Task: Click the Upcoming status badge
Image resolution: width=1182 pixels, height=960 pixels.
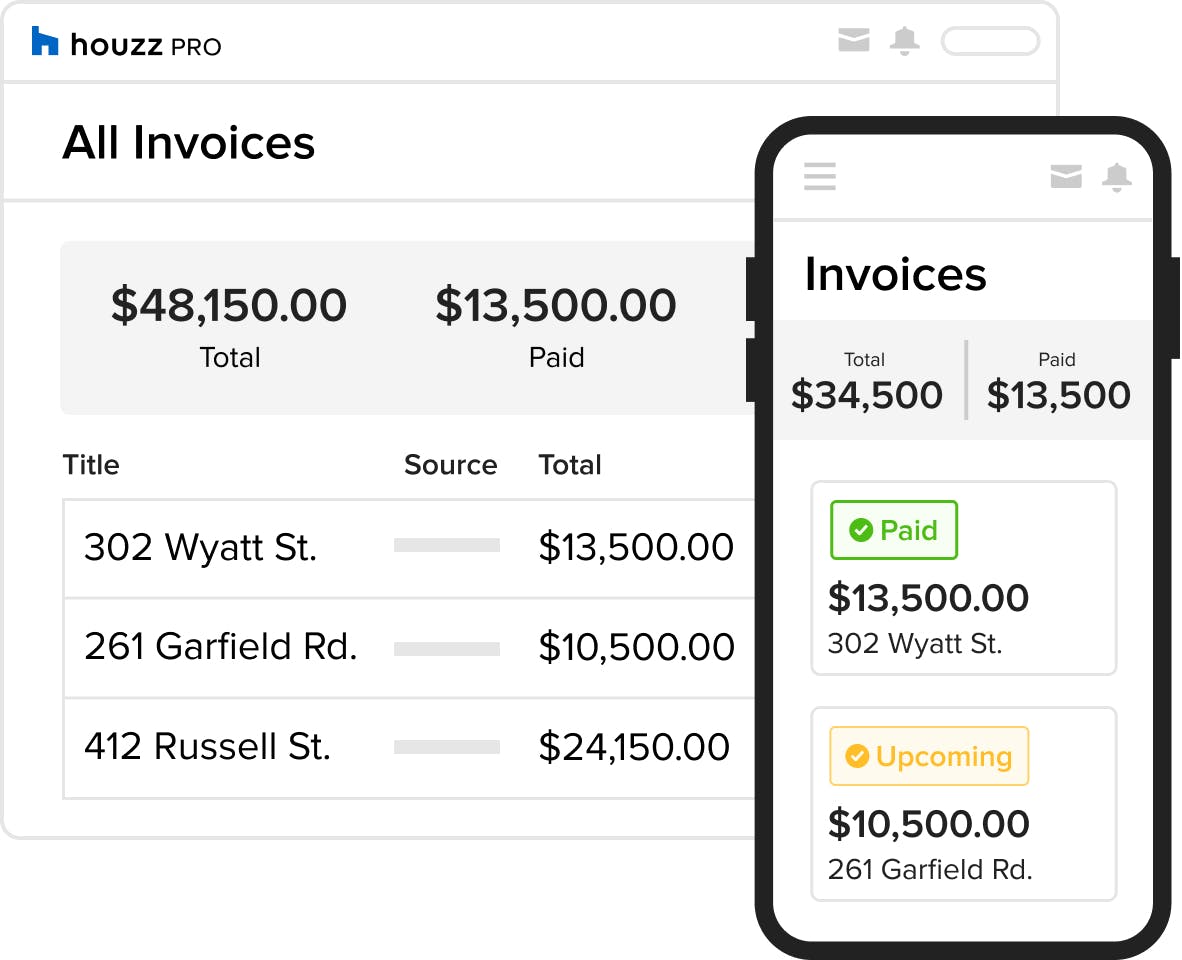Action: [929, 756]
